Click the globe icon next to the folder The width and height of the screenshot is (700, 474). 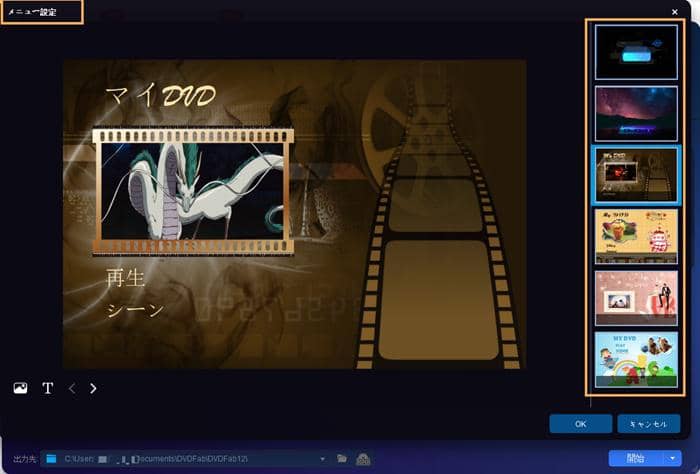click(363, 459)
